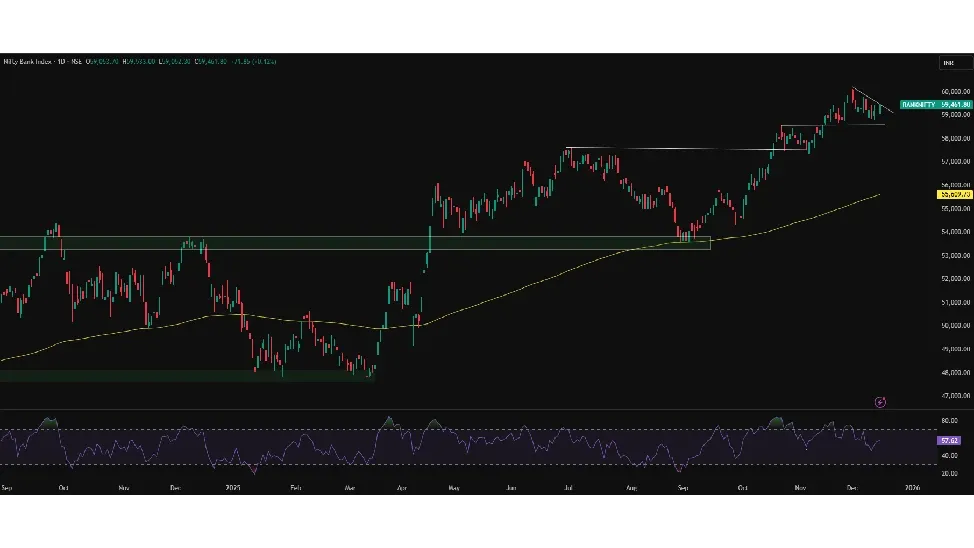Open the INR currency selector
974x548 pixels.
(x=948, y=63)
